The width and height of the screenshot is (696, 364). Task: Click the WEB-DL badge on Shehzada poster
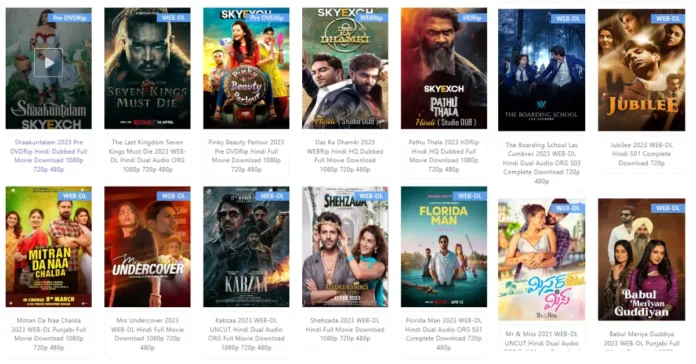click(371, 196)
